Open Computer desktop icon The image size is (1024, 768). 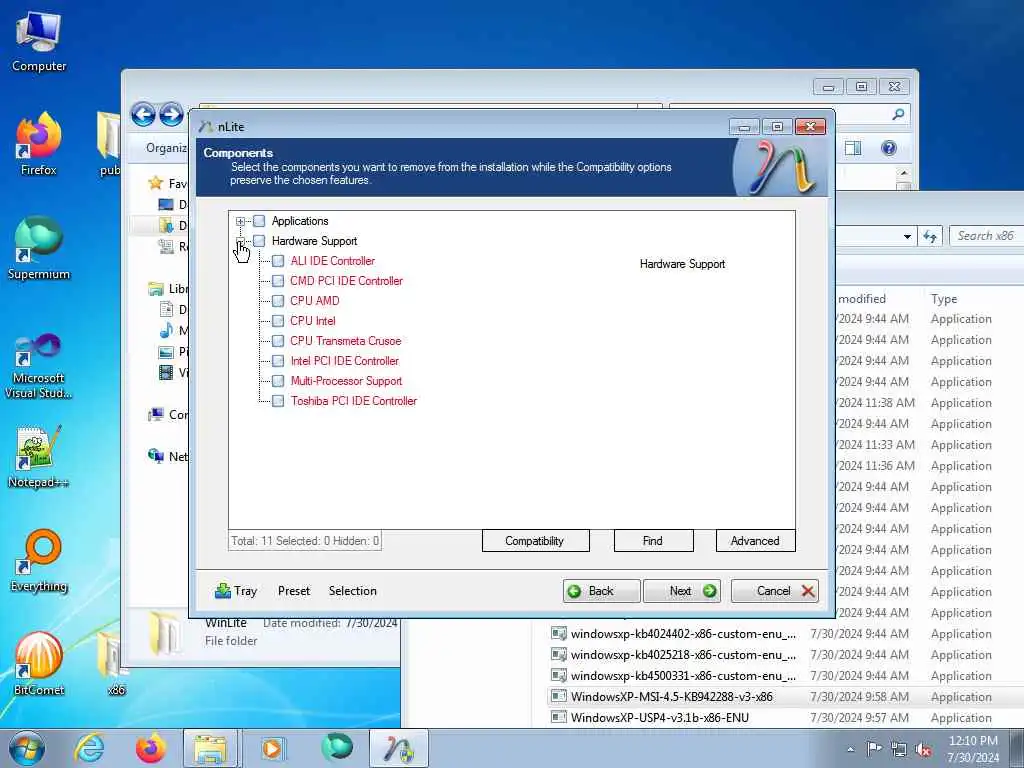[39, 43]
